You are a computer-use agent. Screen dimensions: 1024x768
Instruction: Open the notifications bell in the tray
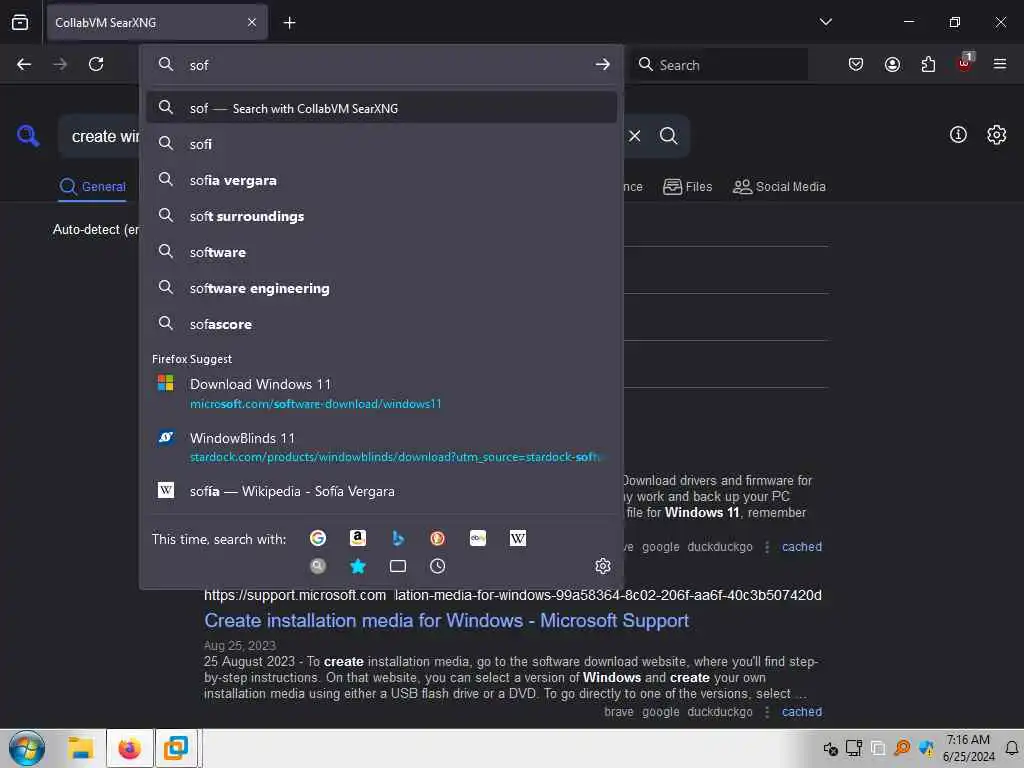coord(1012,748)
